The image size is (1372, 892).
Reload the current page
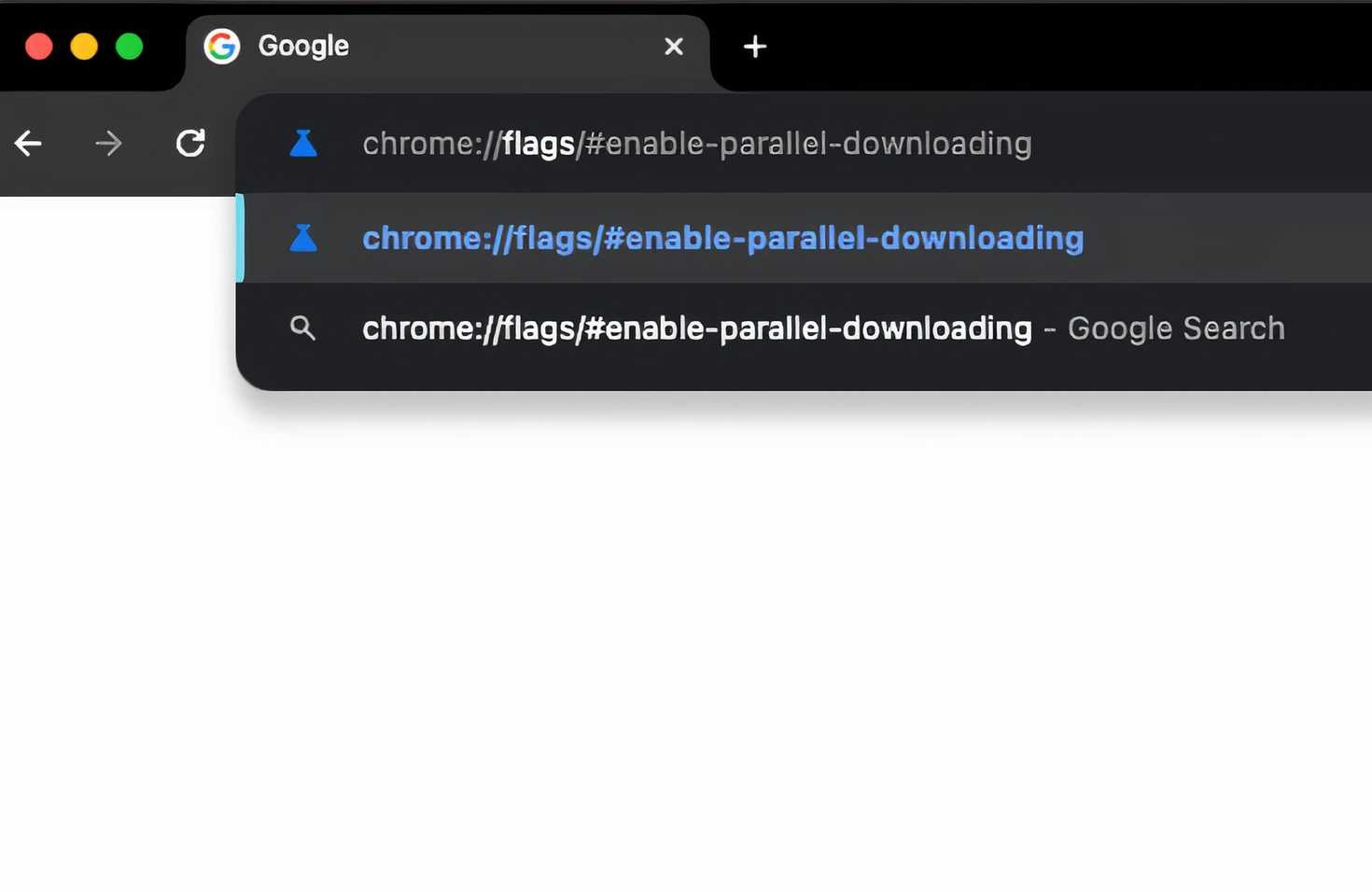pyautogui.click(x=190, y=143)
